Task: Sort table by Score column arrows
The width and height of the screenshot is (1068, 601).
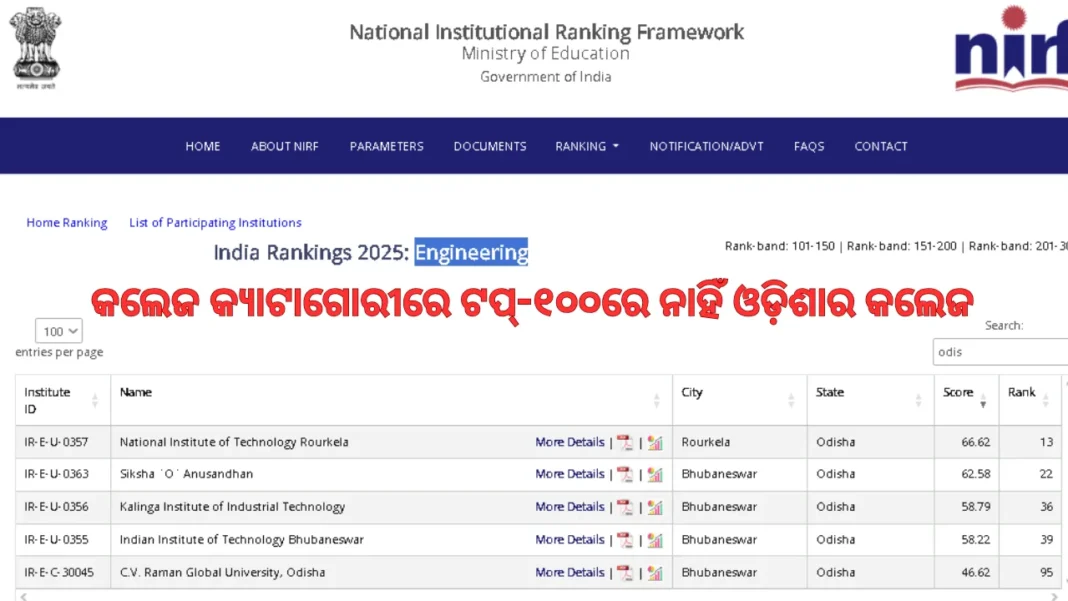Action: pyautogui.click(x=983, y=401)
